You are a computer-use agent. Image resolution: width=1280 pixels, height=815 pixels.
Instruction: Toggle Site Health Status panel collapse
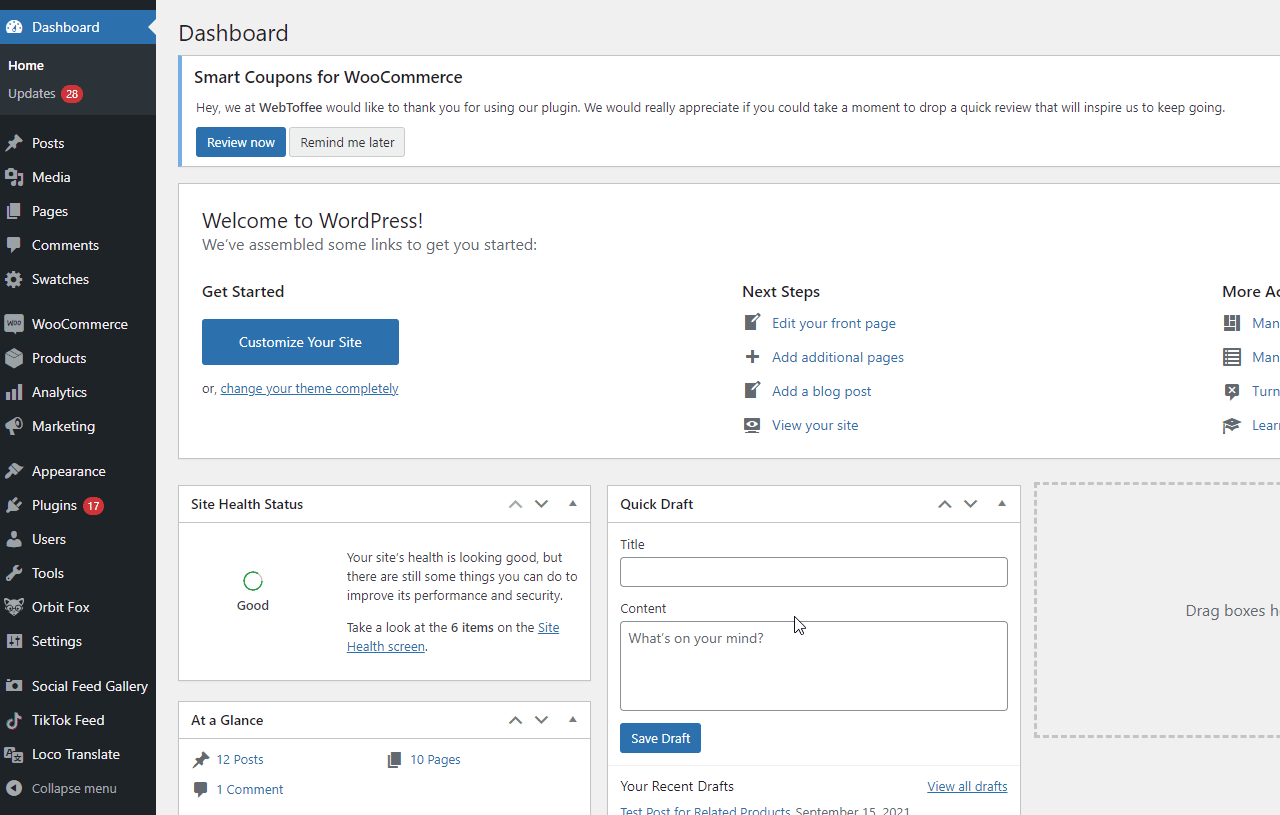[573, 504]
